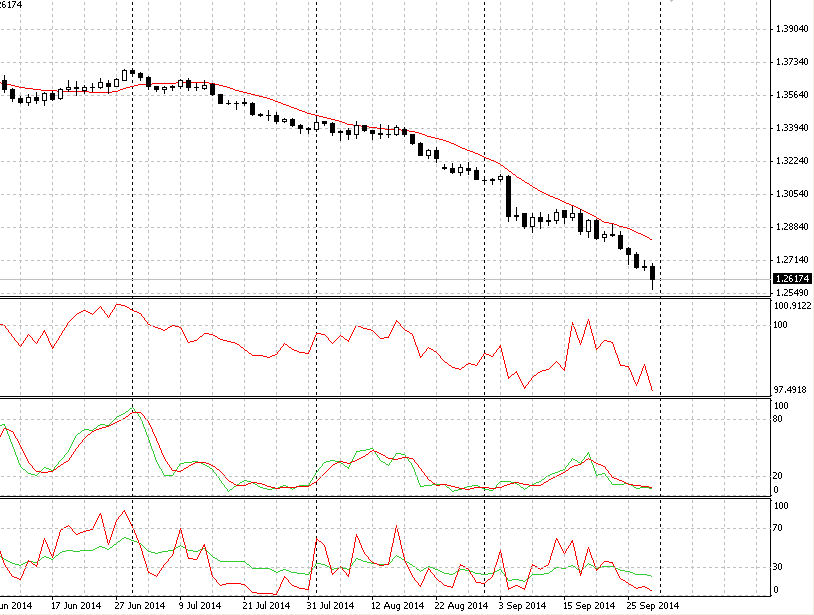Click the 15 Sep 2014 date label
The width and height of the screenshot is (814, 615).
[x=589, y=606]
